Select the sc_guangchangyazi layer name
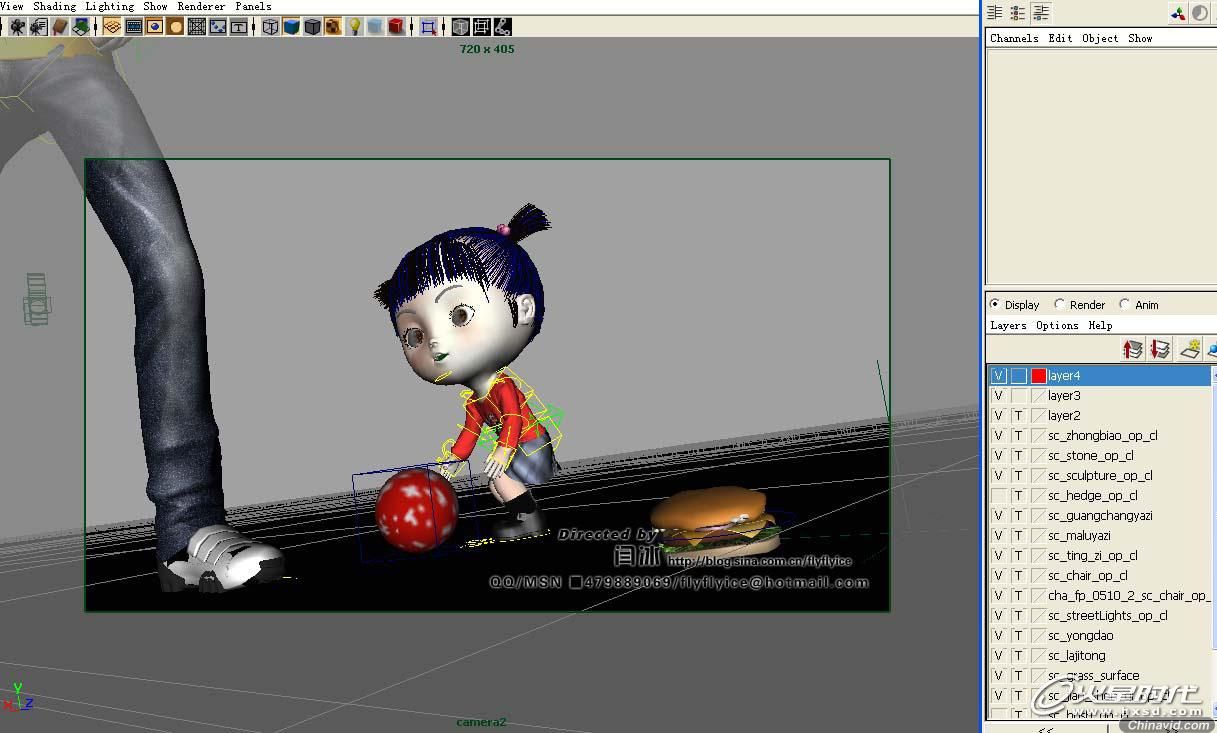The height and width of the screenshot is (733, 1217). 1100,516
